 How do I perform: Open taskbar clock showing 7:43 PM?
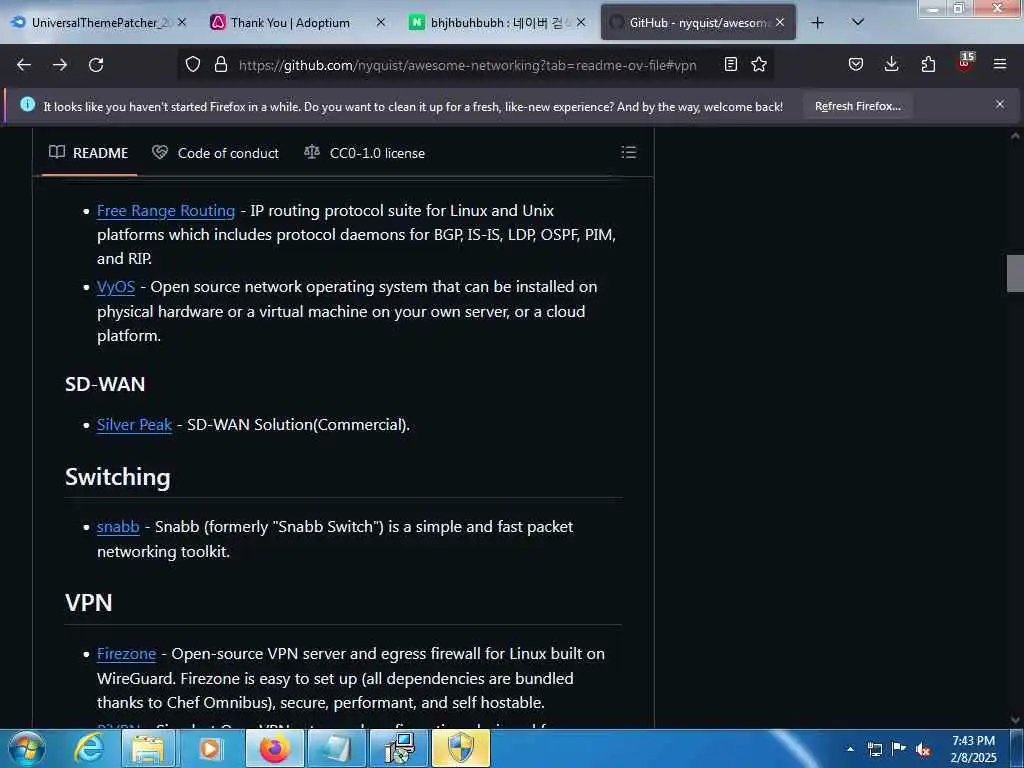(973, 749)
